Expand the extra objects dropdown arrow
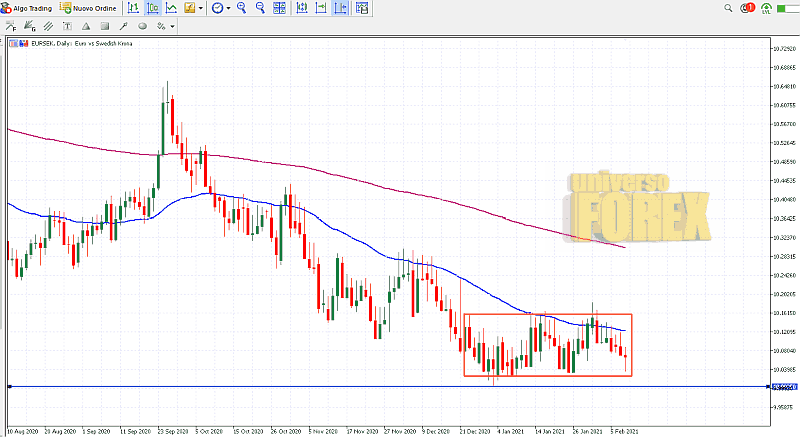Viewport: 800px width, 437px height. click(x=172, y=25)
